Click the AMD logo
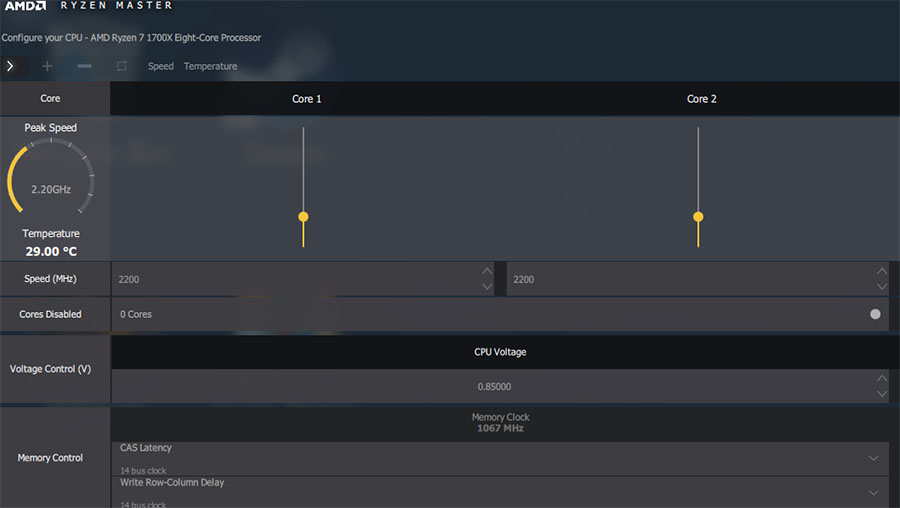 pyautogui.click(x=25, y=6)
